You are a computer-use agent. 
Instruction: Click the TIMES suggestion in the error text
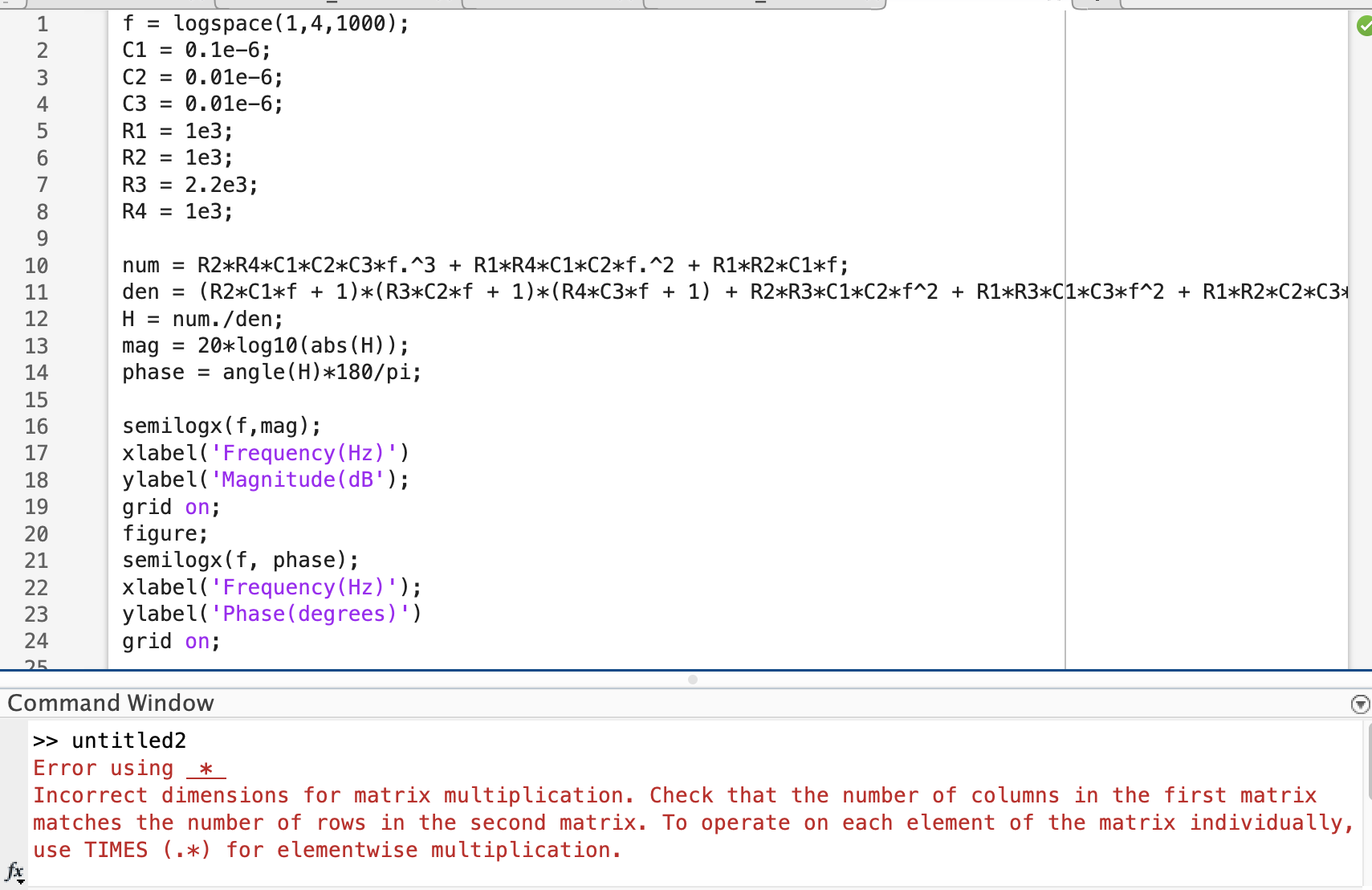(115, 850)
